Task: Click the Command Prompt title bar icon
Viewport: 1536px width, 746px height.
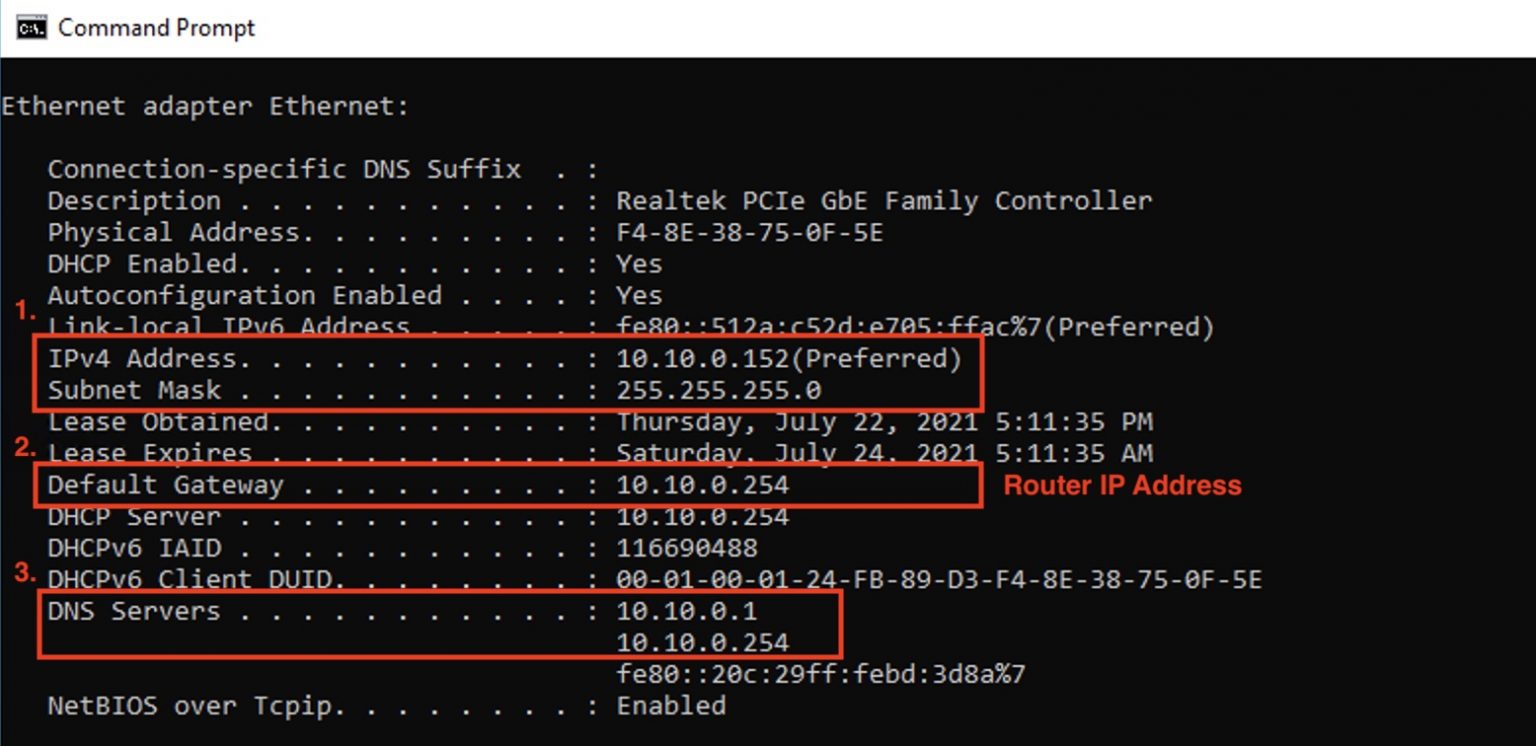Action: [32, 28]
